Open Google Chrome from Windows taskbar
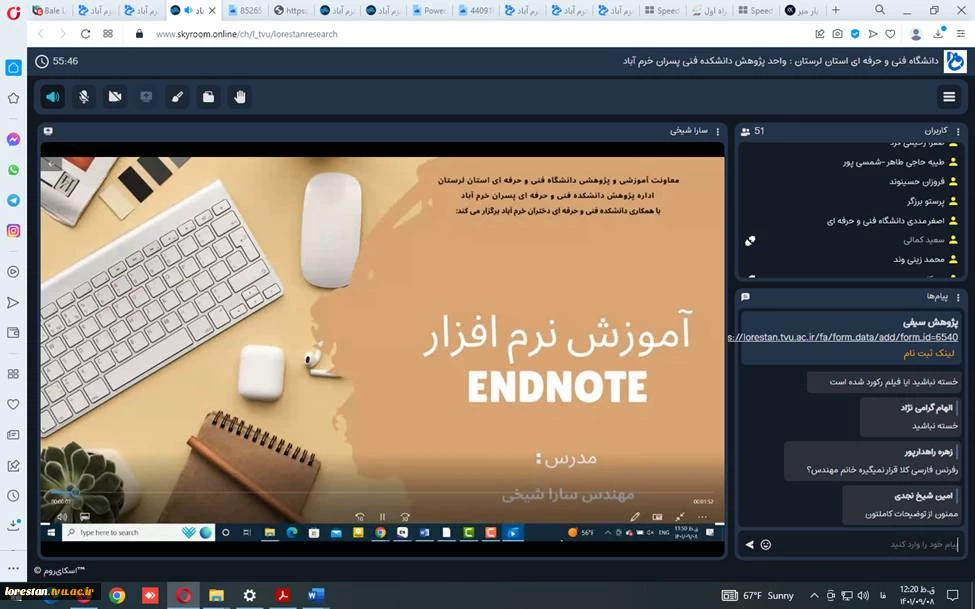 tap(117, 596)
